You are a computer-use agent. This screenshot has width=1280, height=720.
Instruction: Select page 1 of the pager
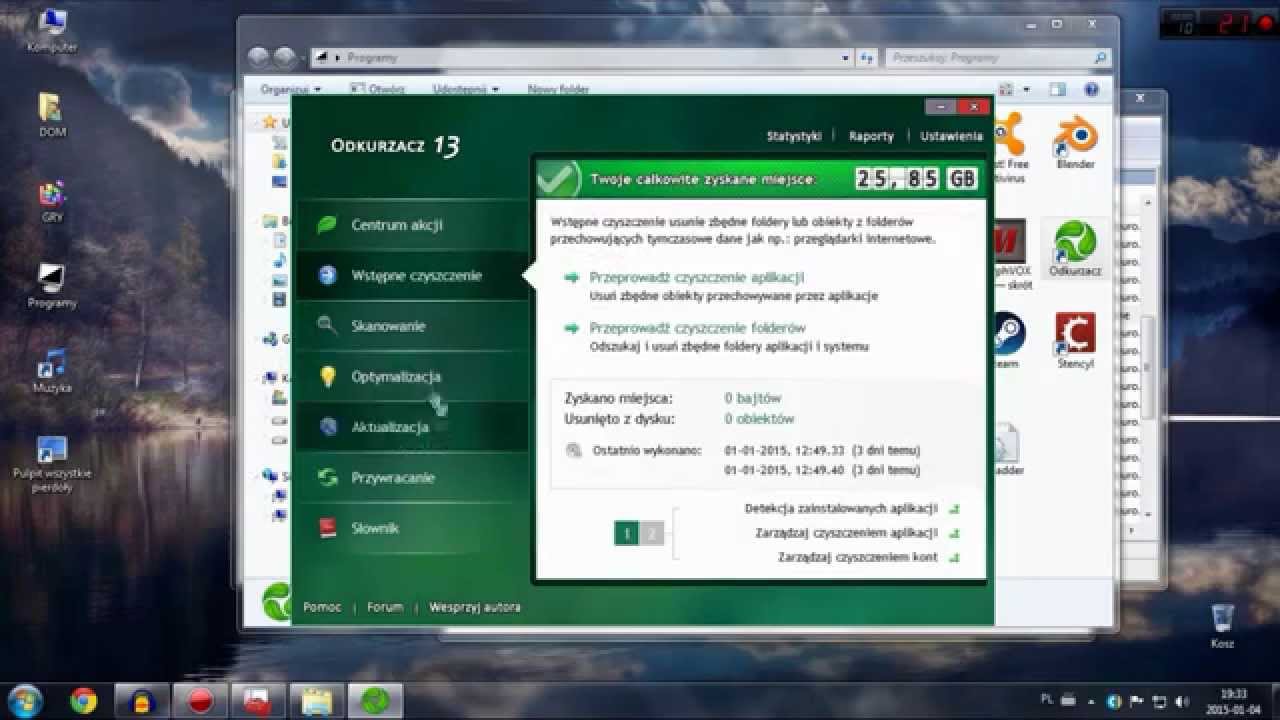pos(627,534)
